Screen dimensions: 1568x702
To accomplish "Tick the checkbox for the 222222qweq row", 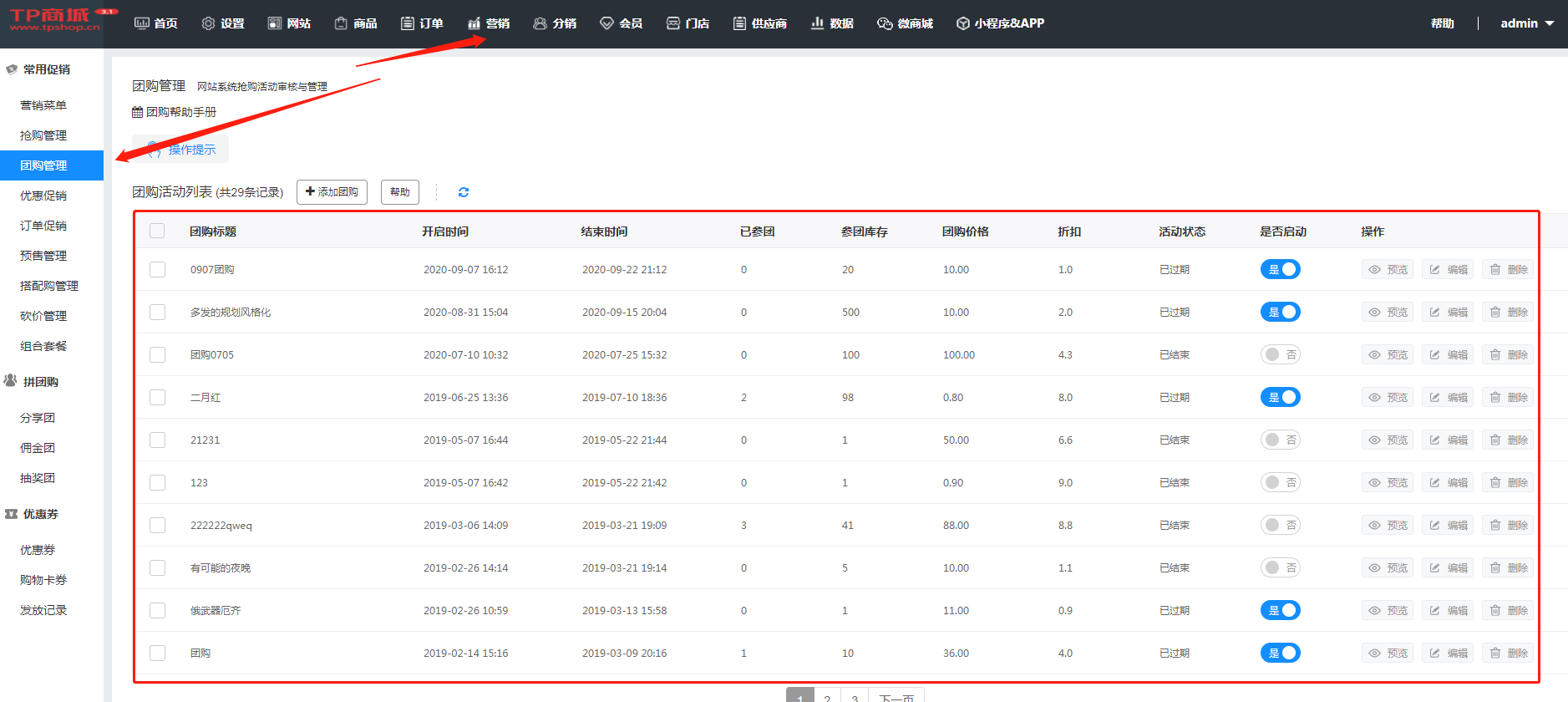I will tap(157, 526).
